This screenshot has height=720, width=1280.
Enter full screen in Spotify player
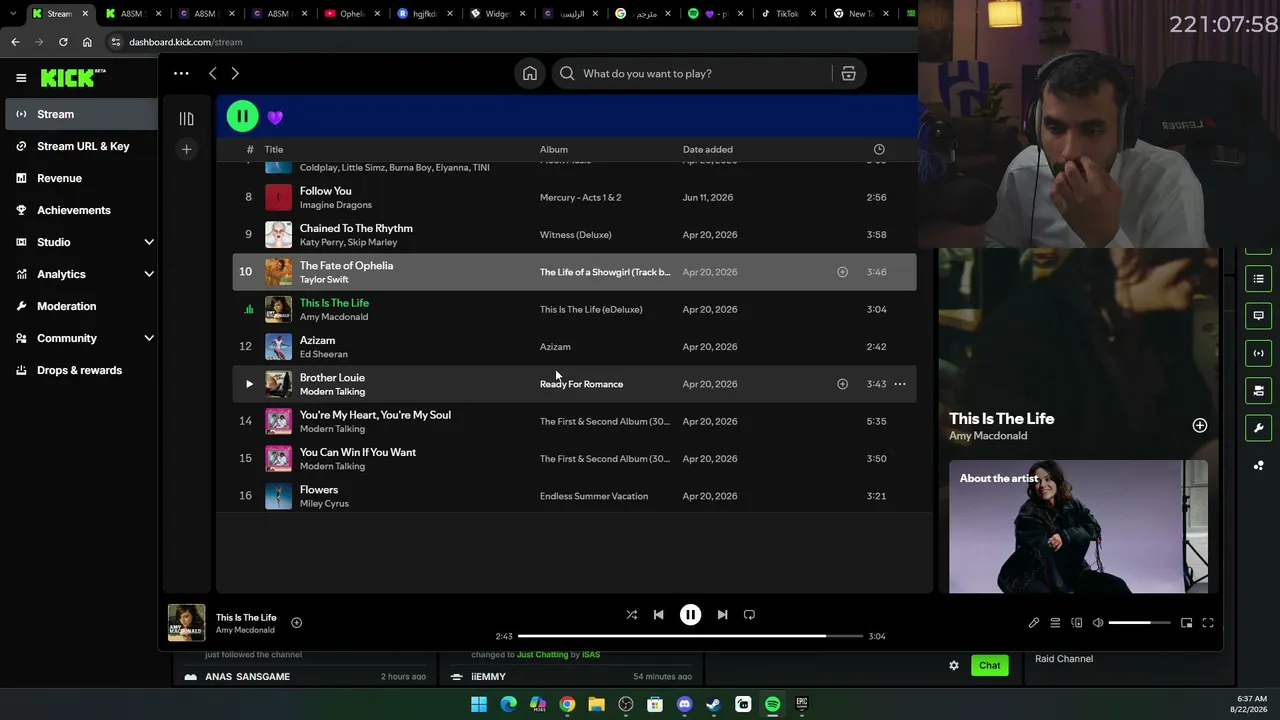(1208, 623)
